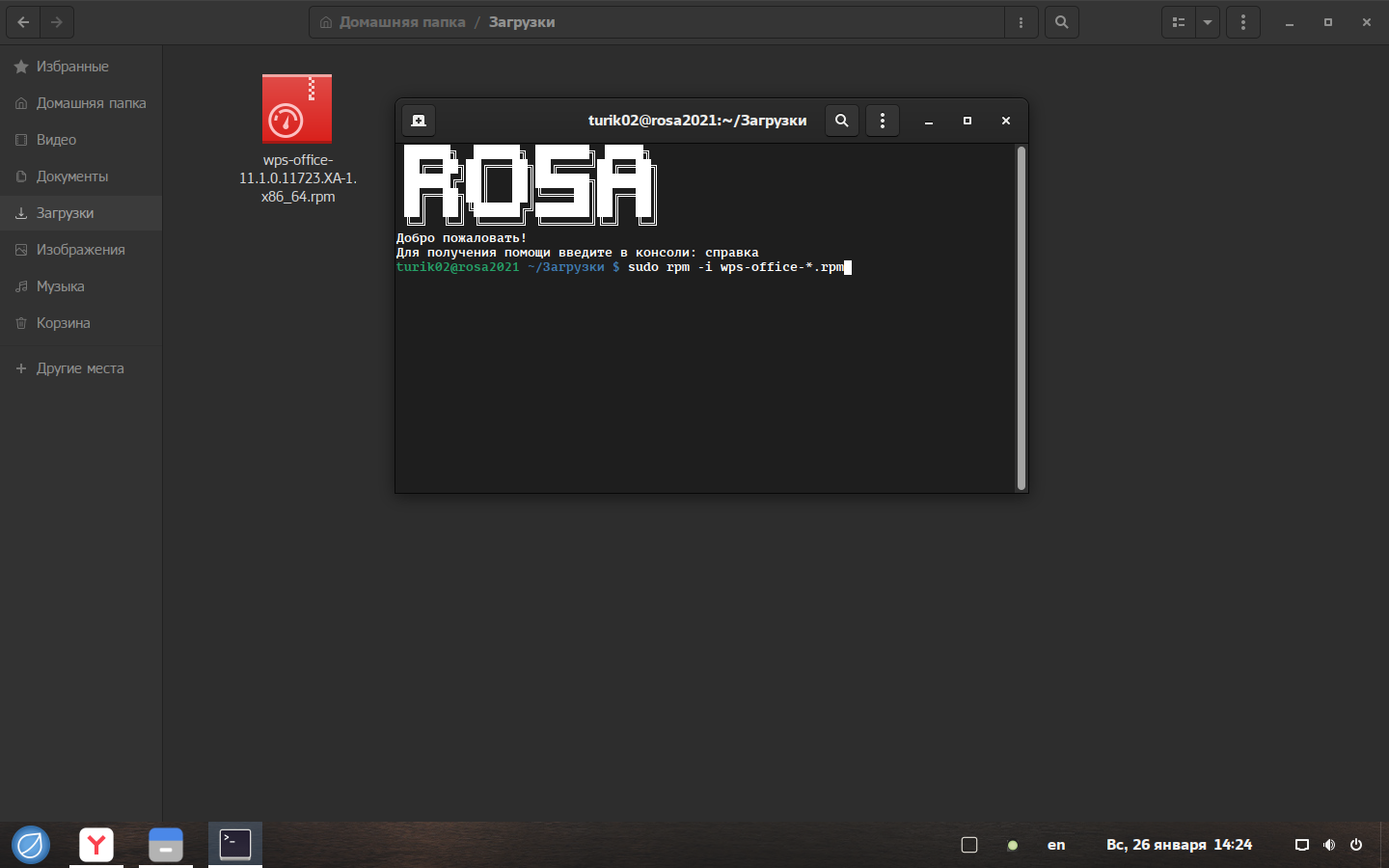Open the Документы folder in sidebar
This screenshot has height=868, width=1389.
click(72, 176)
